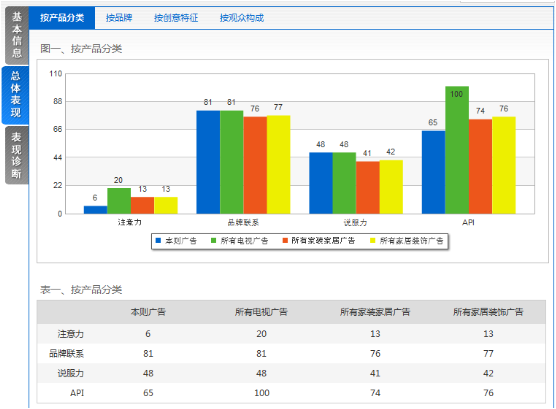Click orange 所有家装家居广告 legend swatch
The width and height of the screenshot is (556, 409).
click(x=285, y=241)
